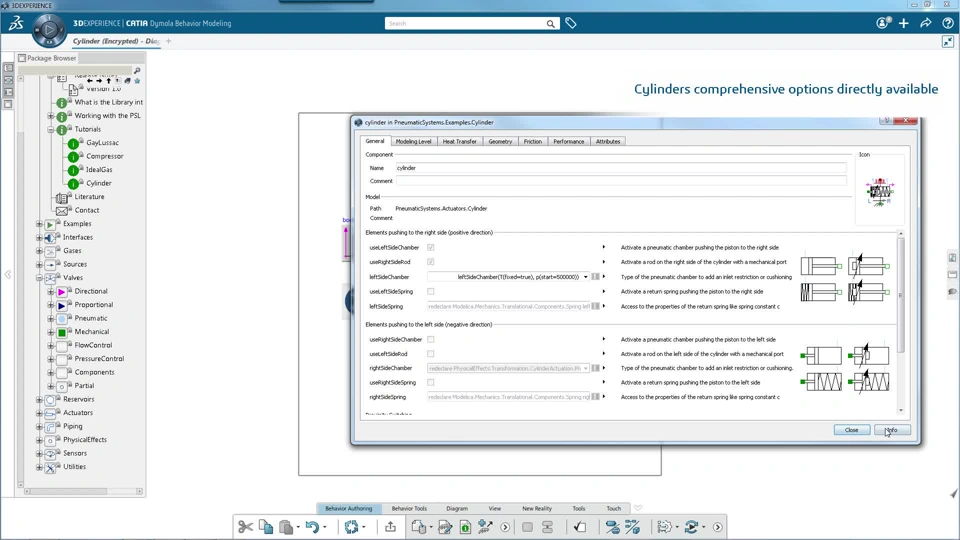
Task: Click the Package Browser search icon
Action: pyautogui.click(x=137, y=71)
